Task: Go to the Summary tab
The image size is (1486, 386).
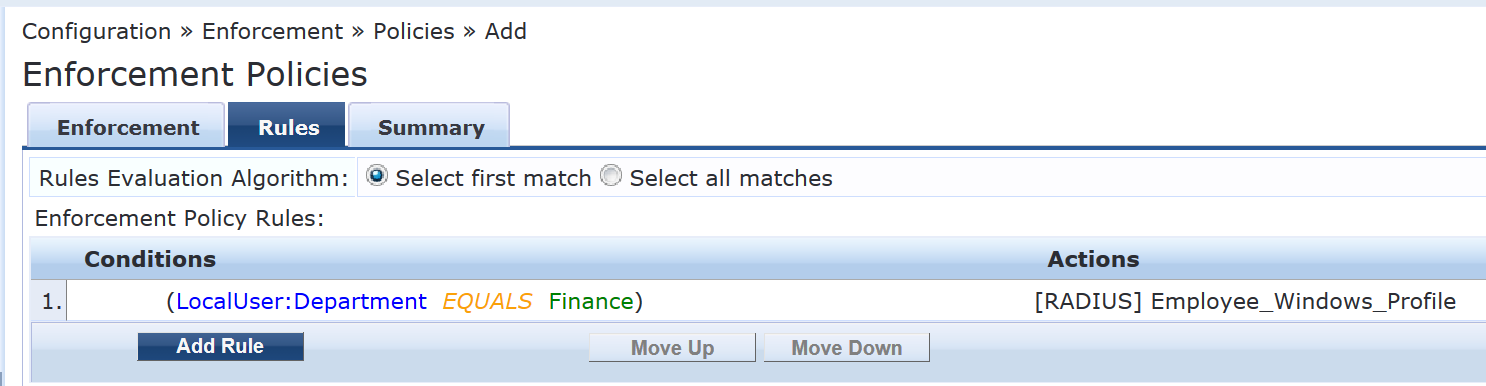Action: (429, 126)
